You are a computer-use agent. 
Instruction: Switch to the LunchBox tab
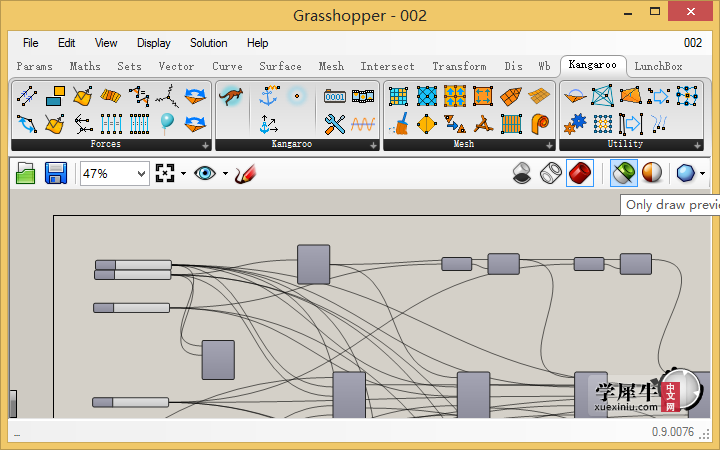click(658, 66)
